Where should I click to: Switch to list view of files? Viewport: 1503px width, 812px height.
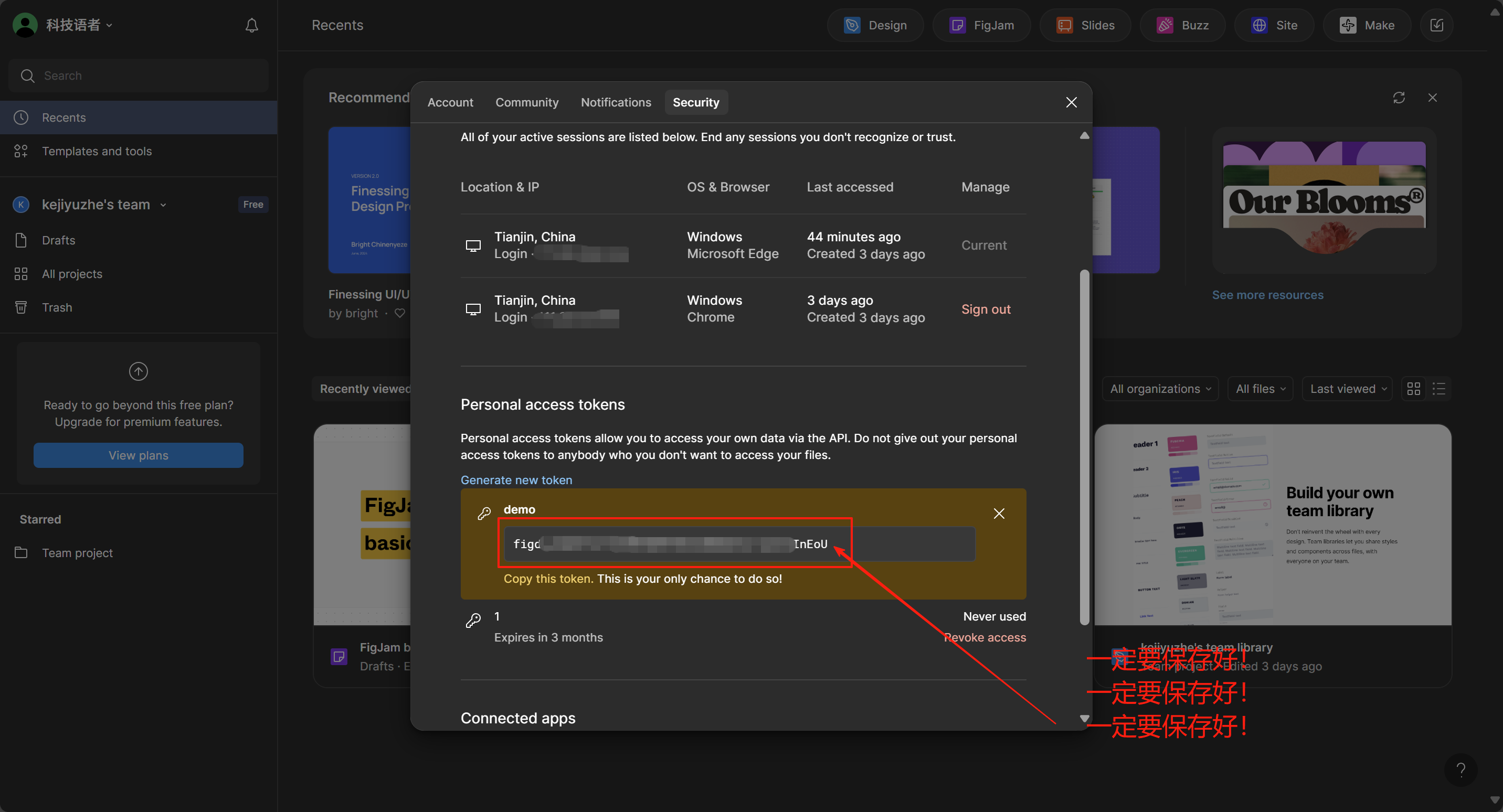[x=1439, y=389]
